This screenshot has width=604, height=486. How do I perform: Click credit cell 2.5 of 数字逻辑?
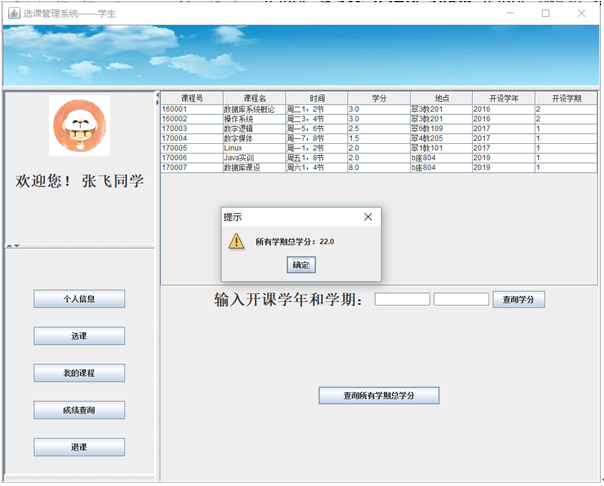pyautogui.click(x=379, y=129)
